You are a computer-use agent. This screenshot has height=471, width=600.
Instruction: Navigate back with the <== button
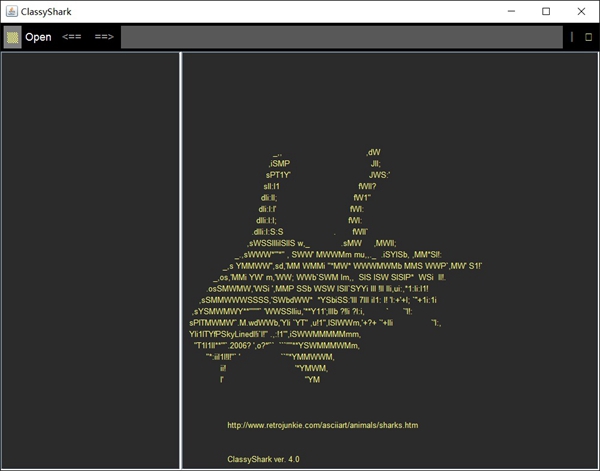pyautogui.click(x=72, y=37)
